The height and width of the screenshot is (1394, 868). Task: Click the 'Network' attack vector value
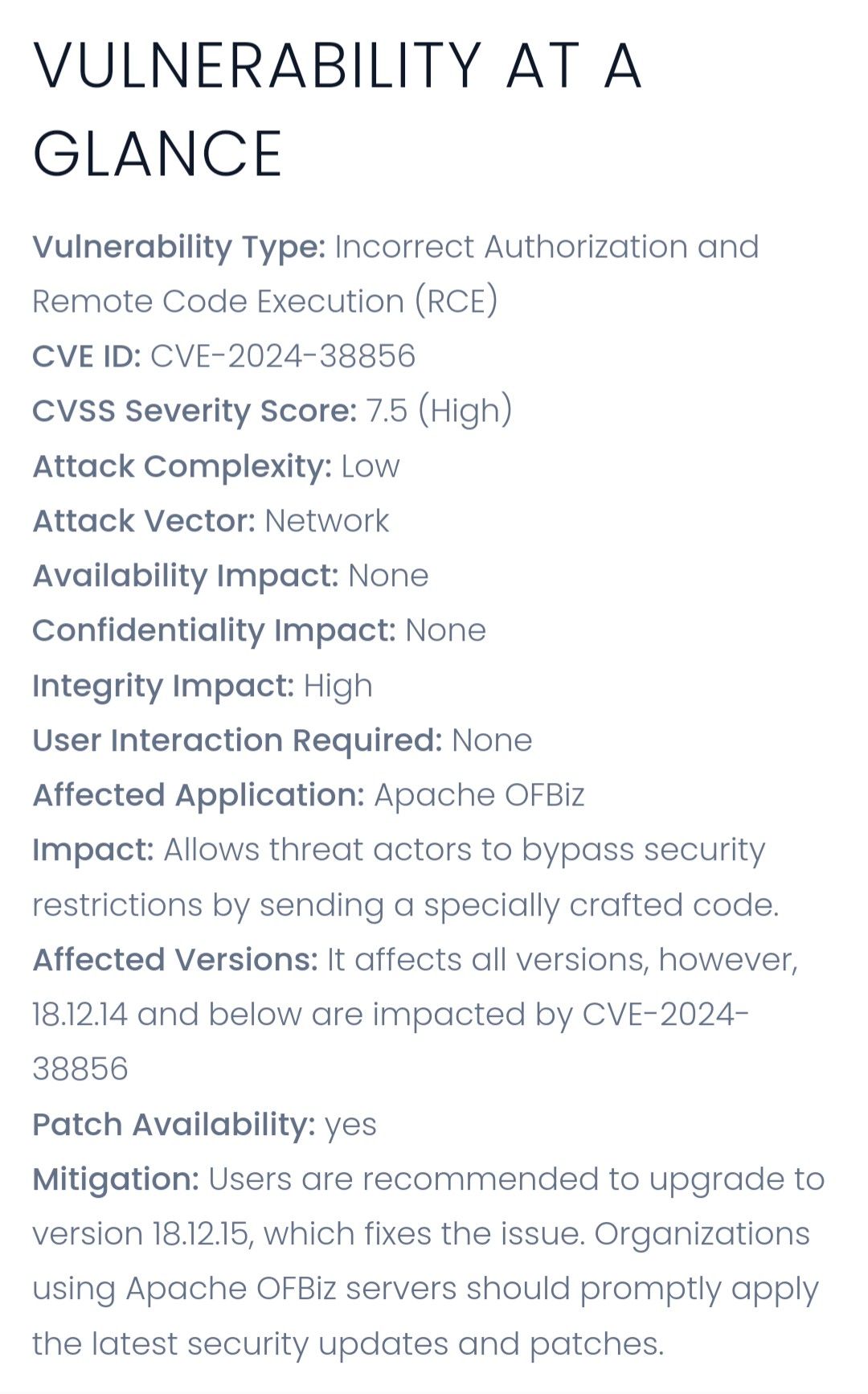327,521
